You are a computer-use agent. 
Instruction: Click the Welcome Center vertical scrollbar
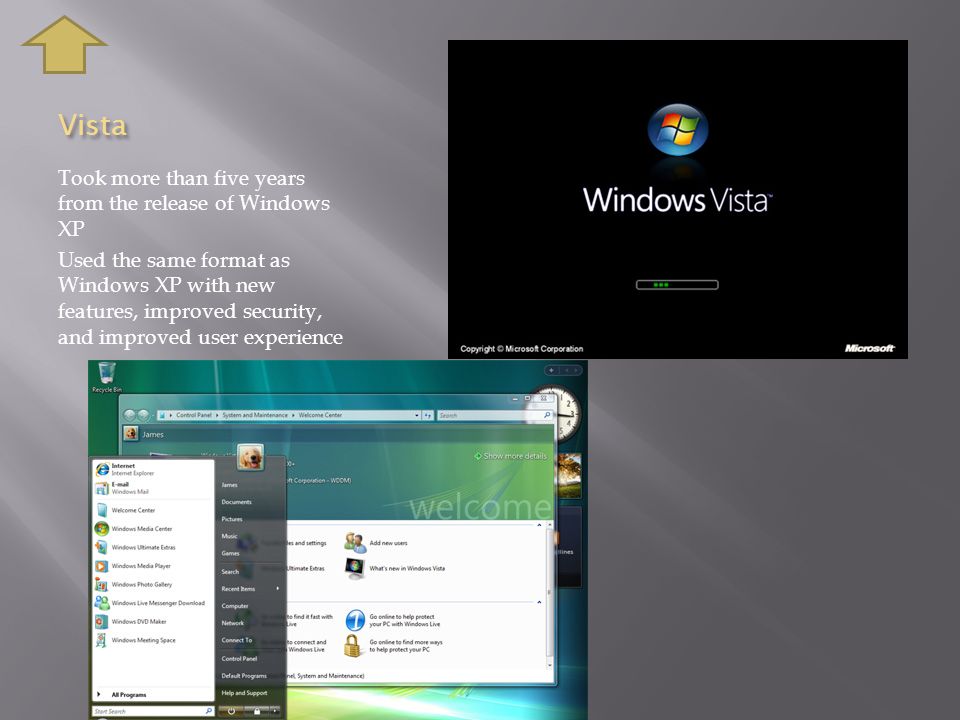tap(550, 594)
